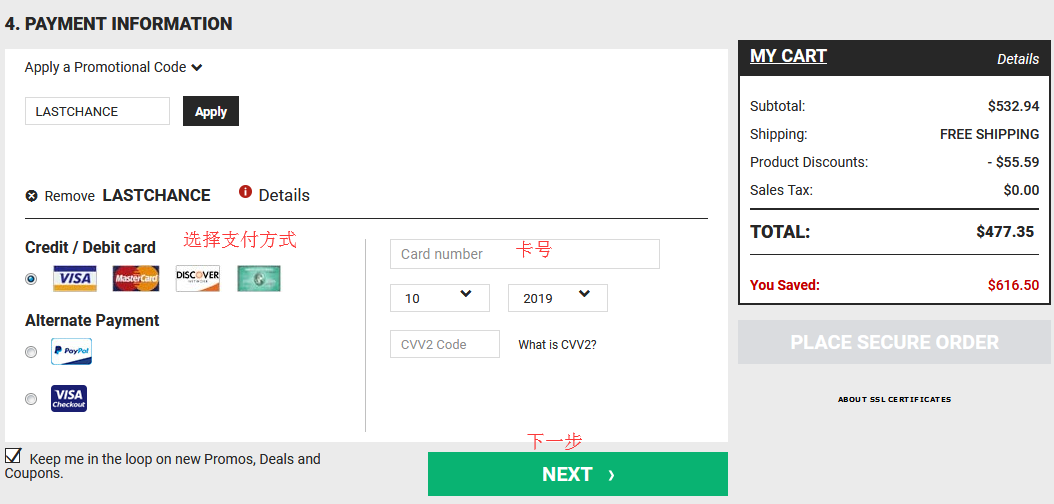Screen dimensions: 1054x504
Task: Click the Discover card logo
Action: click(198, 279)
